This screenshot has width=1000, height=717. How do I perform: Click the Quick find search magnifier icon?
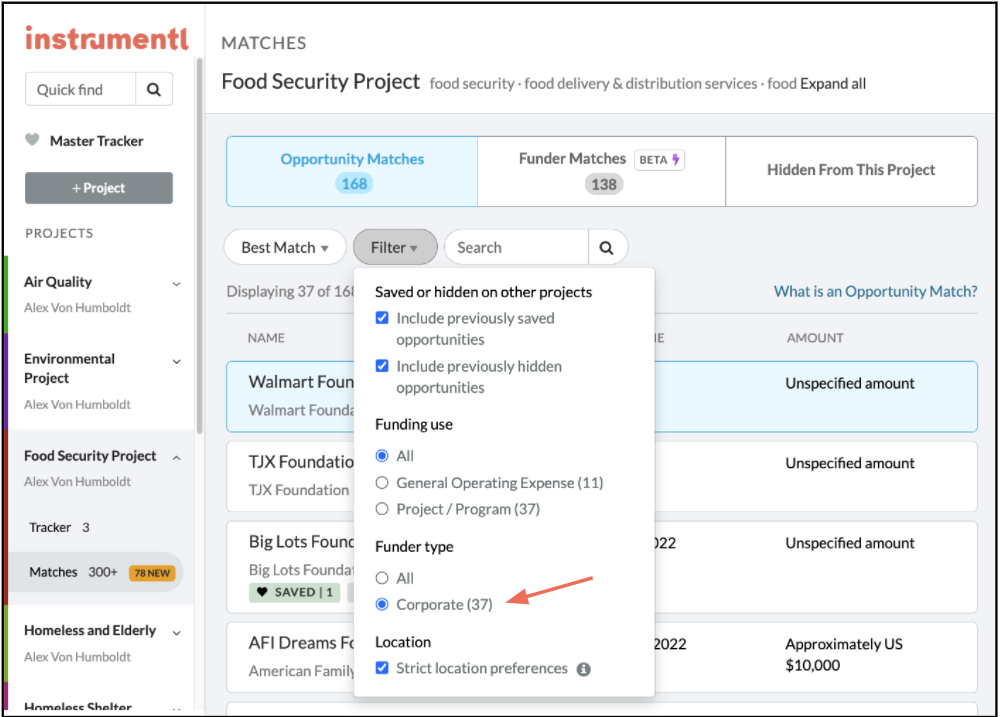(154, 89)
